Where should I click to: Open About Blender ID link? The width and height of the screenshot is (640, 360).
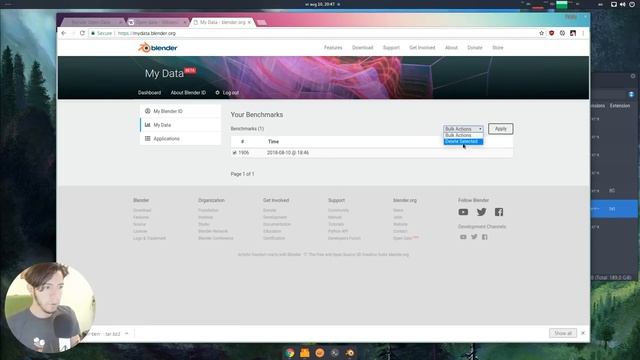point(188,93)
